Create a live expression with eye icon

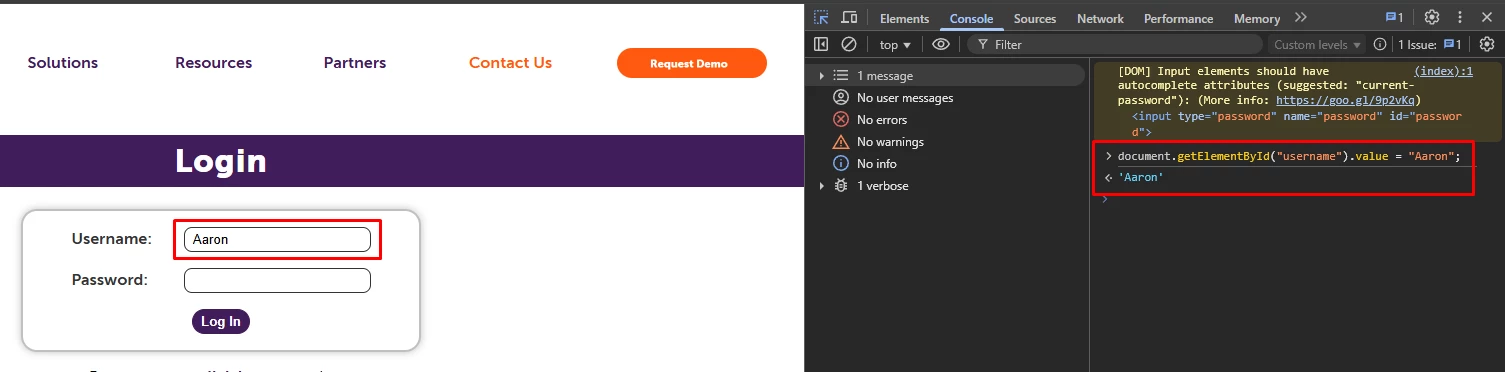pos(940,44)
